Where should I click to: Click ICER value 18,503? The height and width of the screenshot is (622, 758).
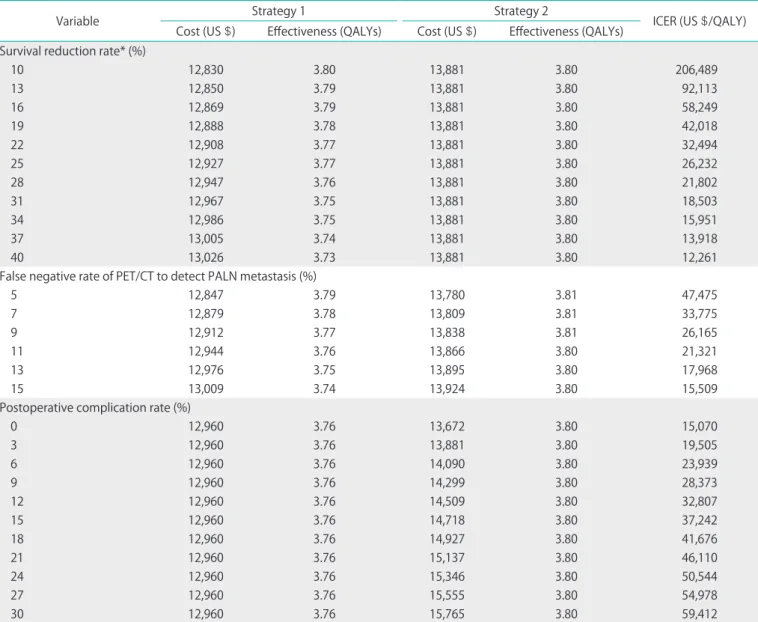(700, 202)
